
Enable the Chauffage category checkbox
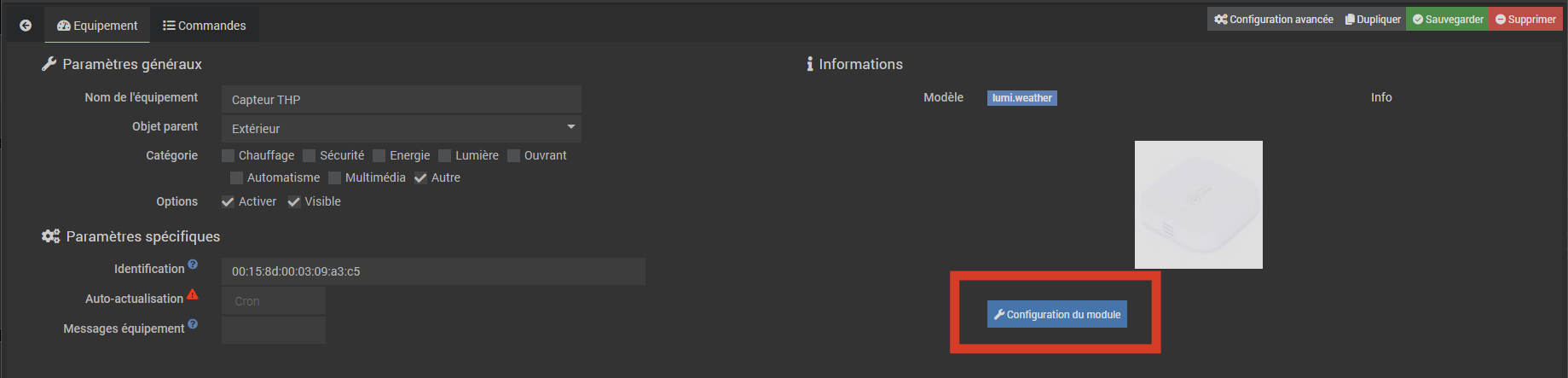click(229, 155)
